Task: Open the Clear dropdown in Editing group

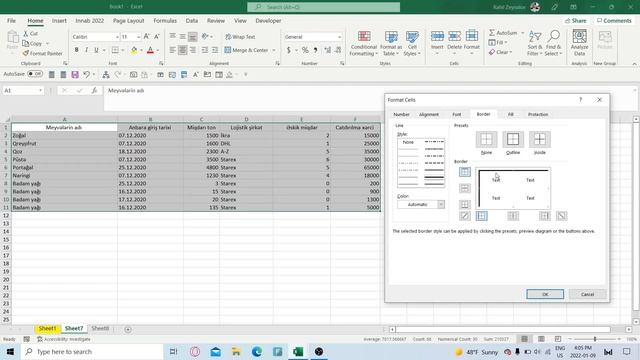Action: [500, 52]
